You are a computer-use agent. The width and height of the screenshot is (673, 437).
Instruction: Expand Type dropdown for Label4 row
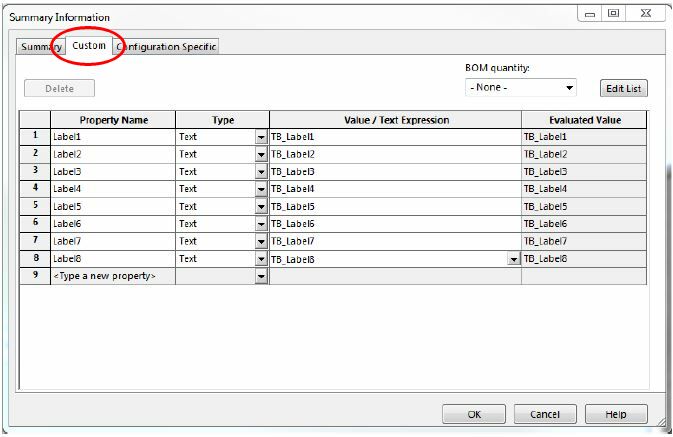(x=261, y=189)
